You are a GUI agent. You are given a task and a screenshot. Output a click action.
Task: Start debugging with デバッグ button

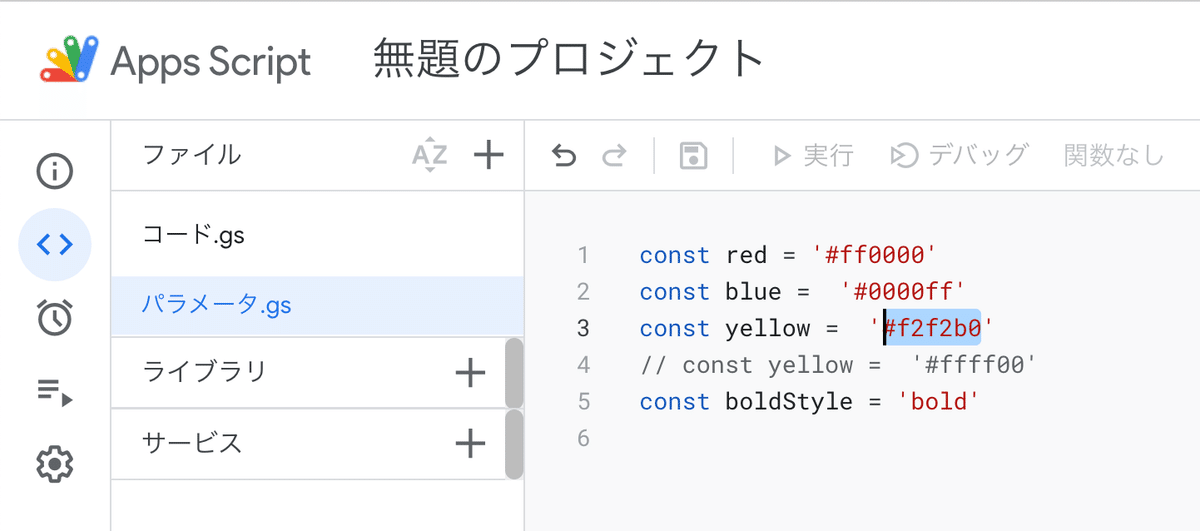959,156
